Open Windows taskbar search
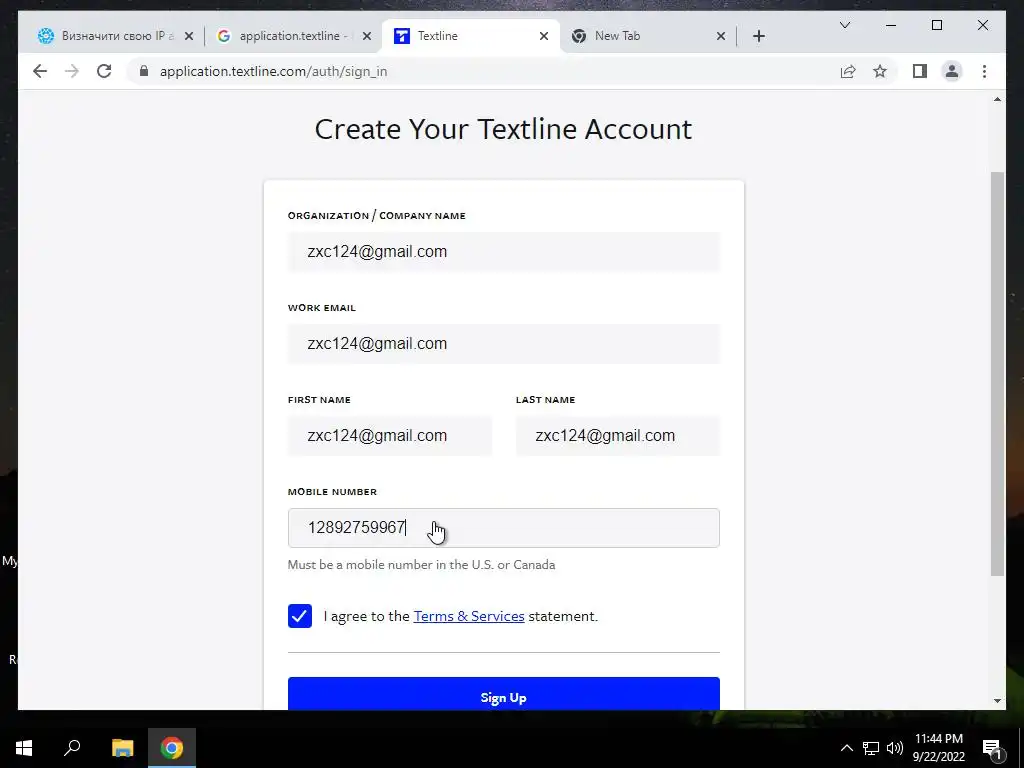The width and height of the screenshot is (1024, 768). pyautogui.click(x=72, y=748)
